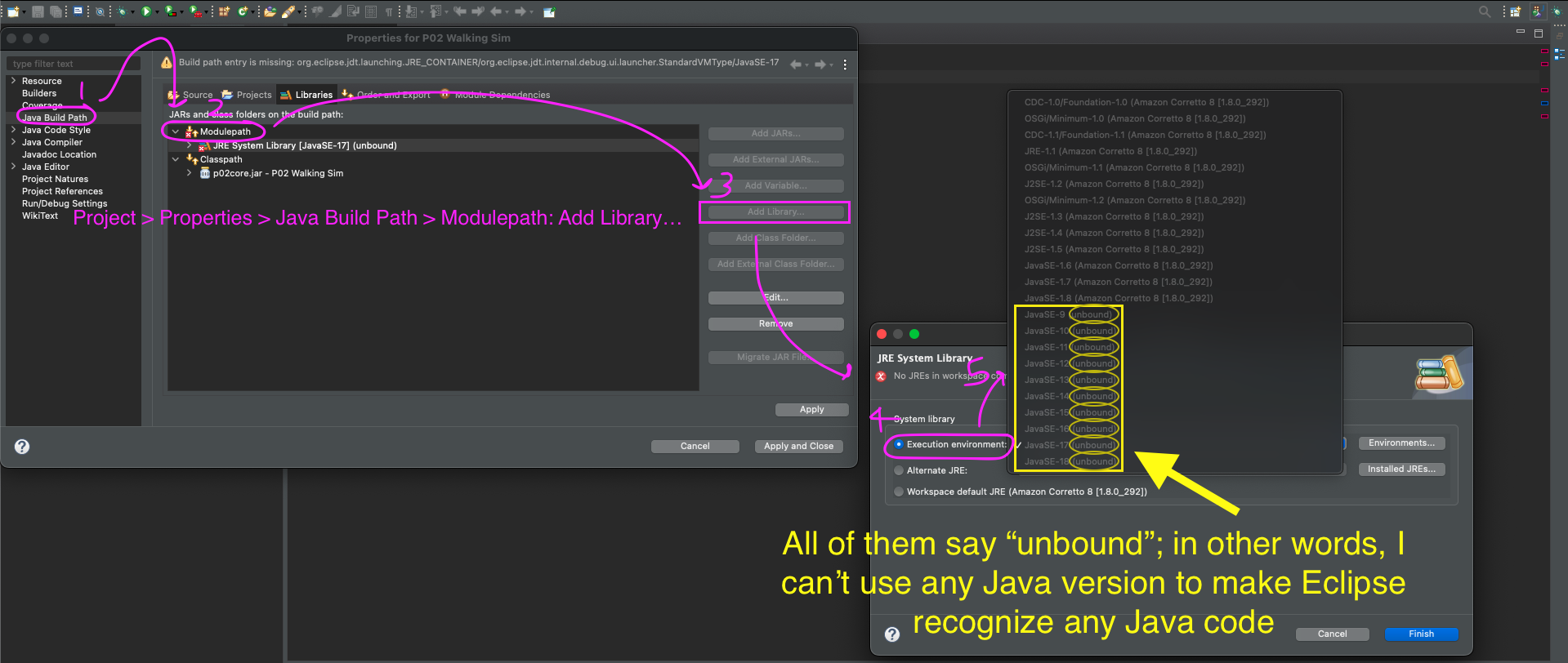The height and width of the screenshot is (663, 1568).
Task: Click the Search magnifier at top right
Action: coord(1485,11)
